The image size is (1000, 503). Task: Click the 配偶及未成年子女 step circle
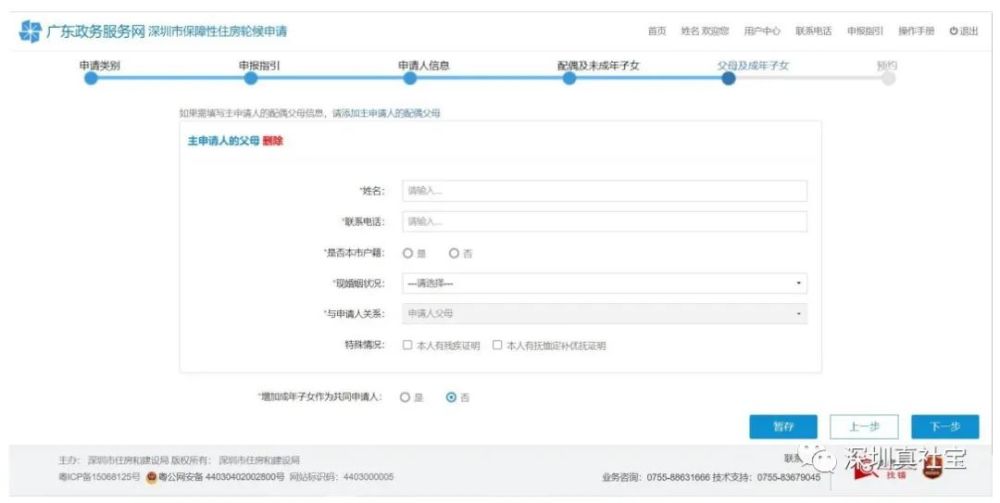(570, 78)
